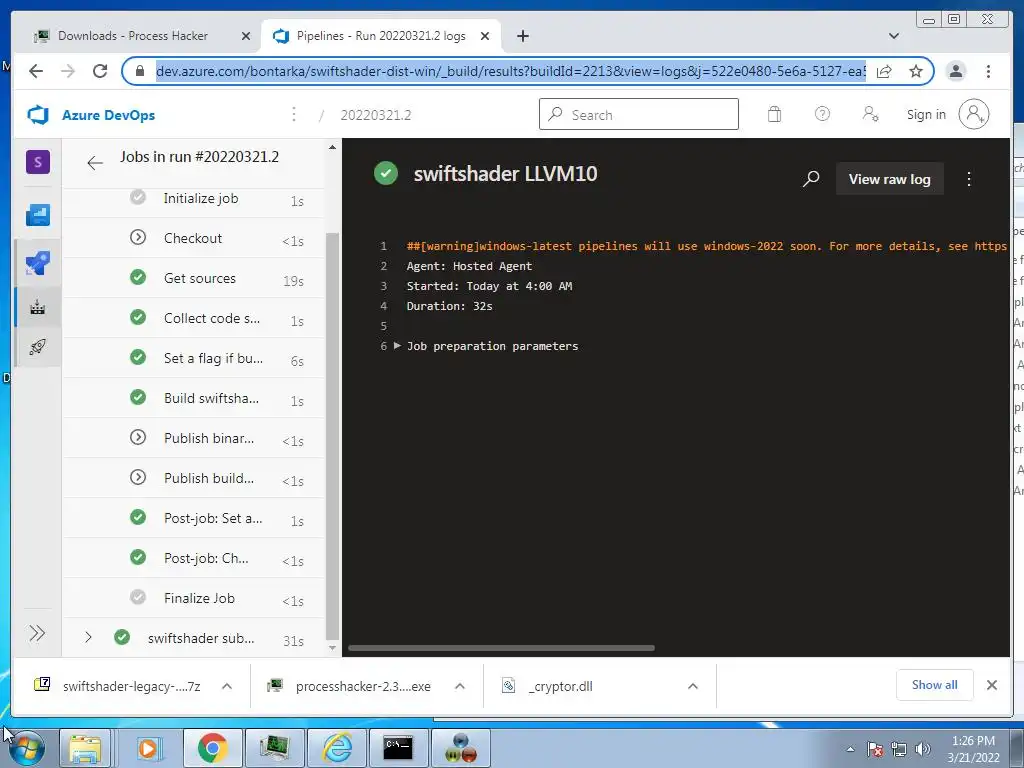Open the 20220321.2 breadcrumb link
The image size is (1024, 768).
coord(376,115)
